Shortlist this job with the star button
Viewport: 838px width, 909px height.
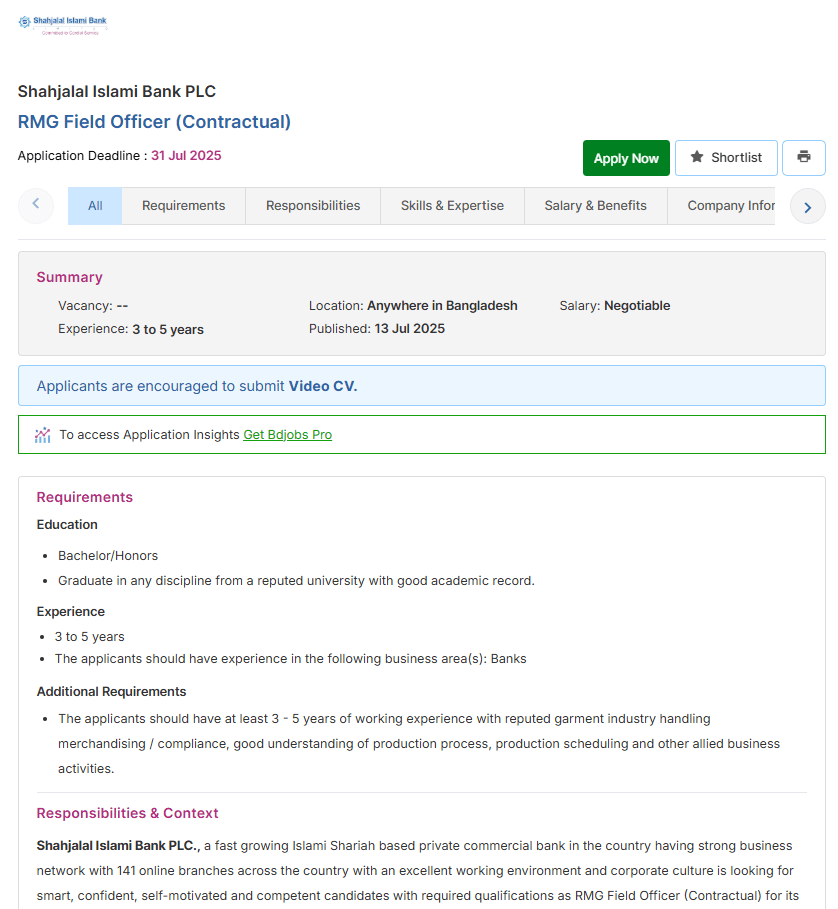pos(726,158)
